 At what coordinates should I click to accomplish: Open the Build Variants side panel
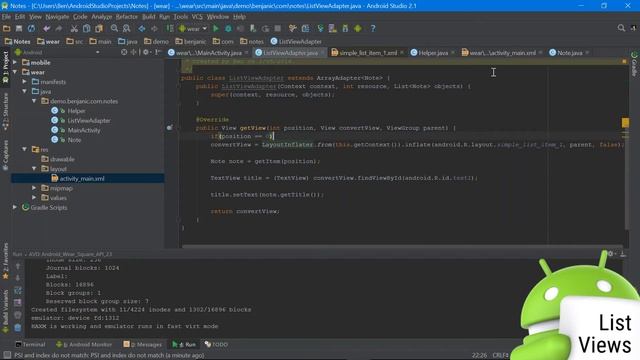5,311
